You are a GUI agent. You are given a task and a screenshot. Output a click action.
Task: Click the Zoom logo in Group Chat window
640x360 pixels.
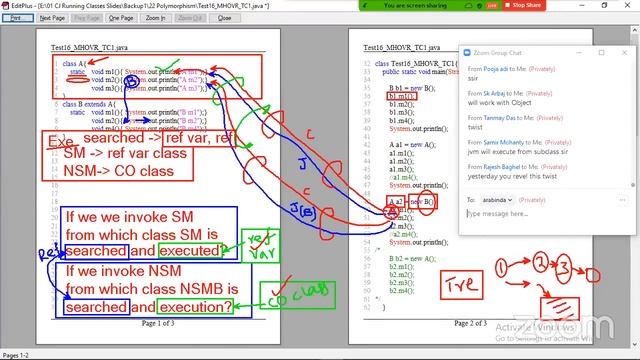pyautogui.click(x=467, y=53)
